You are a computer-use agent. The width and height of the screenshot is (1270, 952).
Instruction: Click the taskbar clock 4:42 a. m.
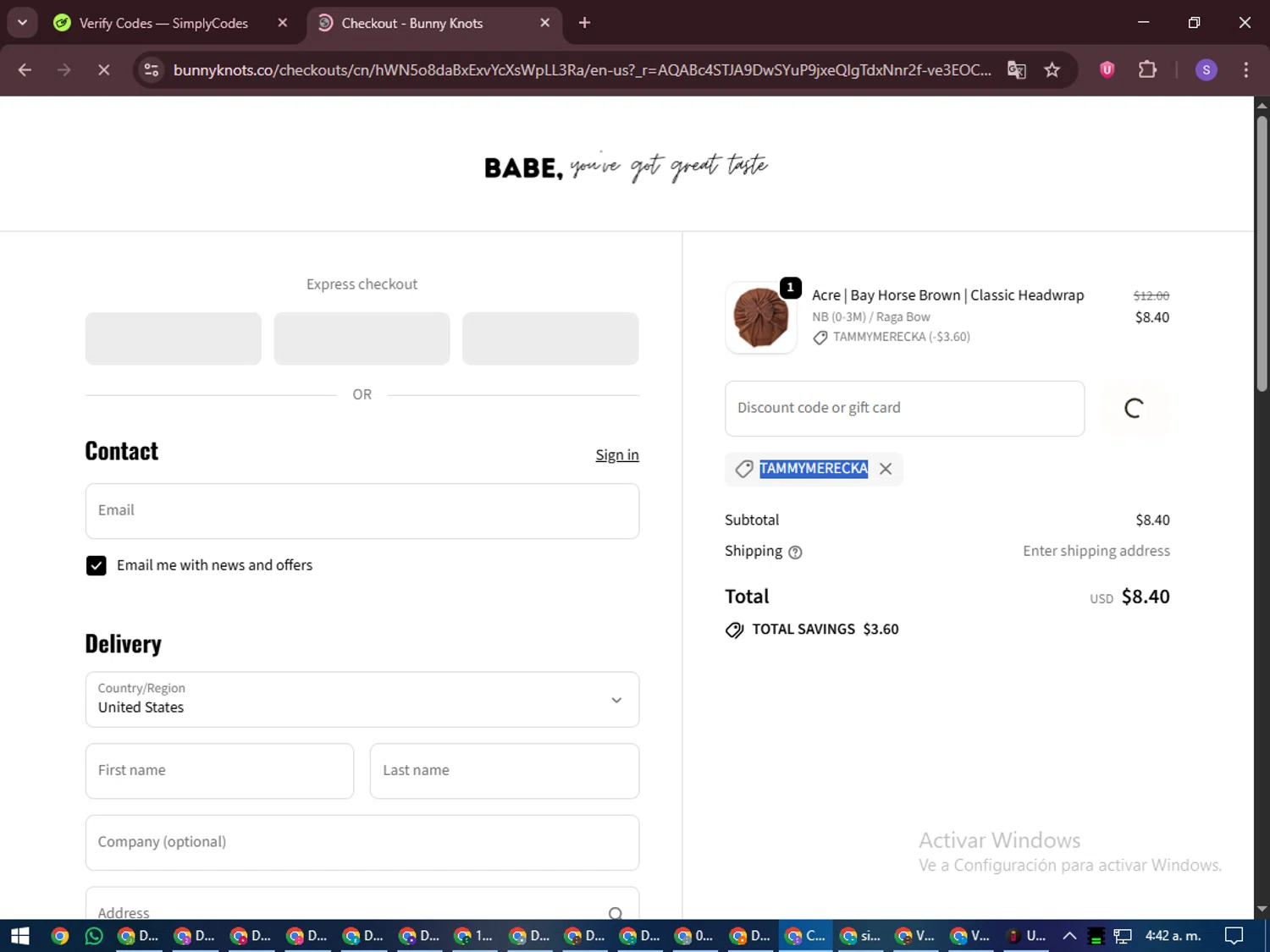point(1173,936)
